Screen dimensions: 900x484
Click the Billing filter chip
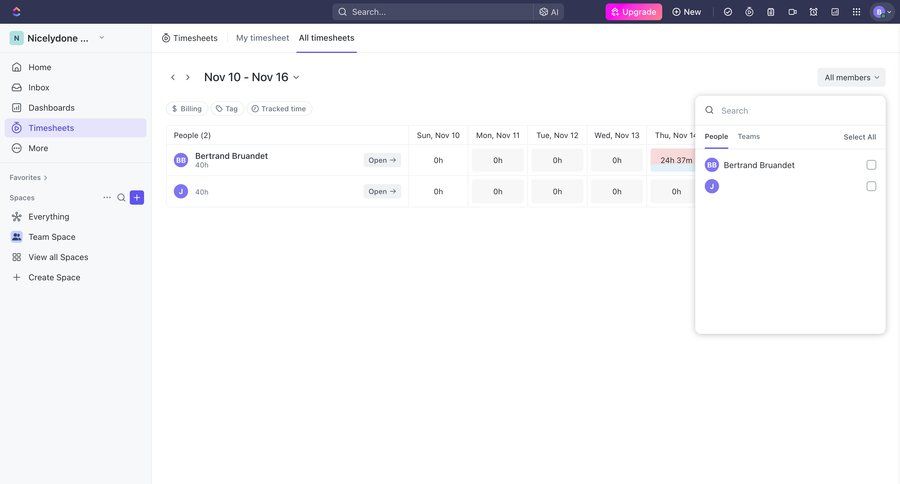point(187,109)
